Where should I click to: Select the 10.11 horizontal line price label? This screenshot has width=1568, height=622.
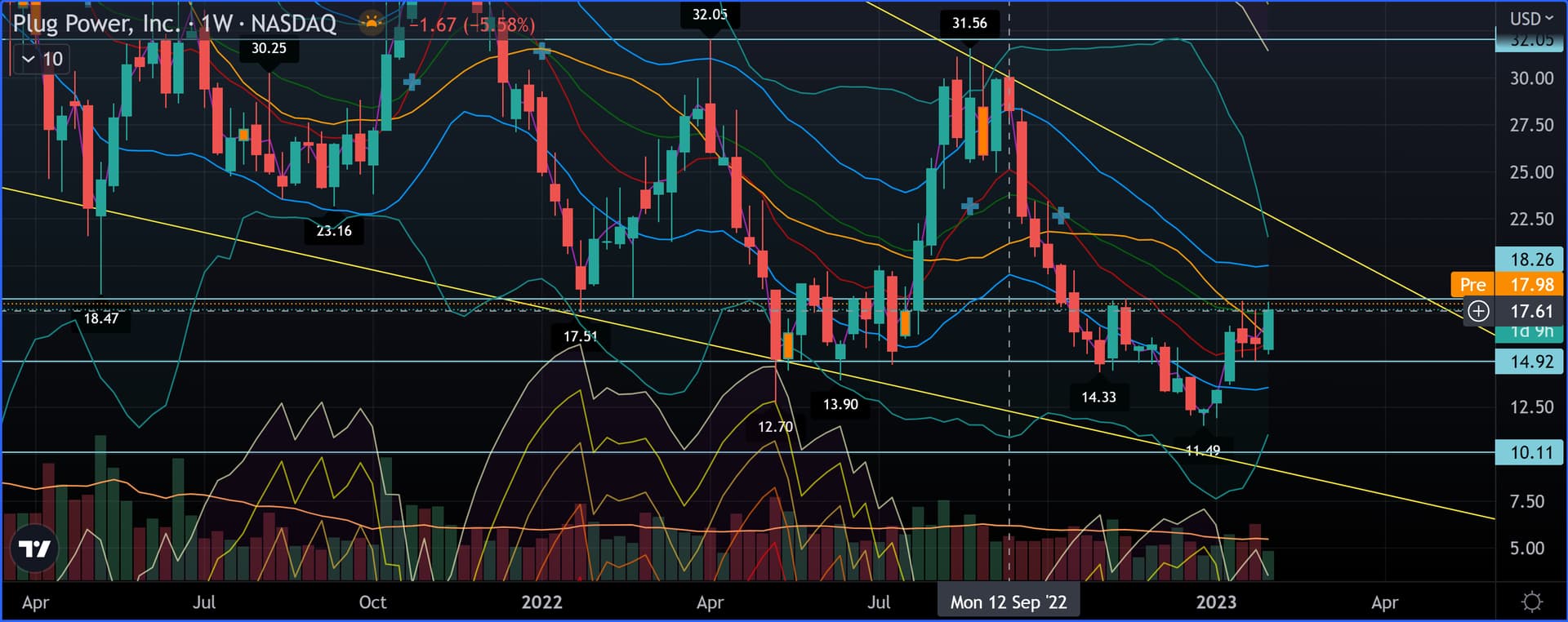(x=1530, y=452)
